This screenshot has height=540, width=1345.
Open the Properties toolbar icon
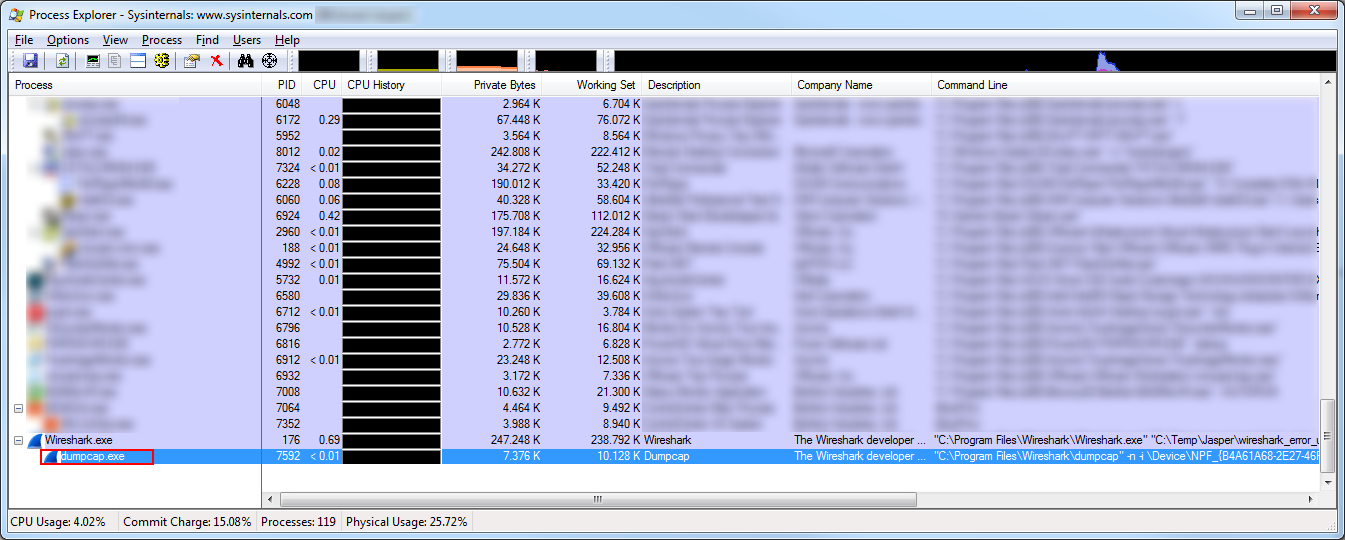pyautogui.click(x=192, y=61)
